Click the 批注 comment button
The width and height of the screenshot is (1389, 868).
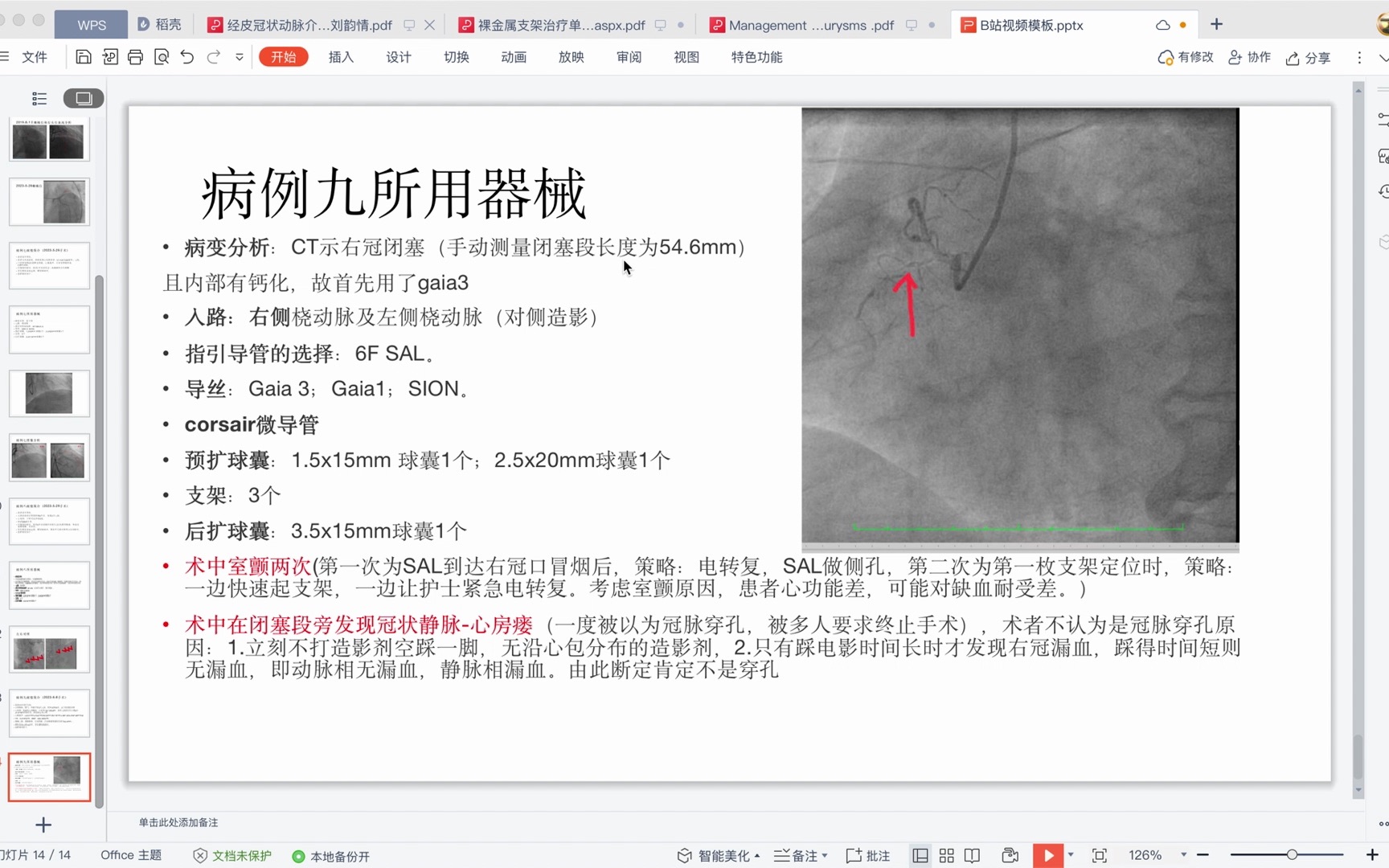868,856
